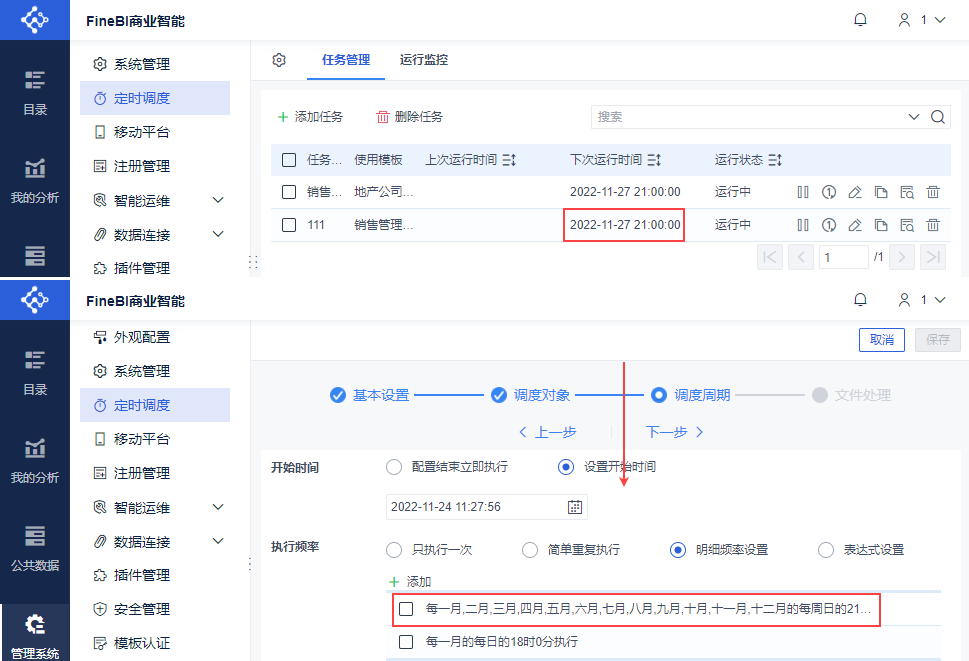Switch to 运行监控 tab
969x661 pixels.
tap(423, 60)
